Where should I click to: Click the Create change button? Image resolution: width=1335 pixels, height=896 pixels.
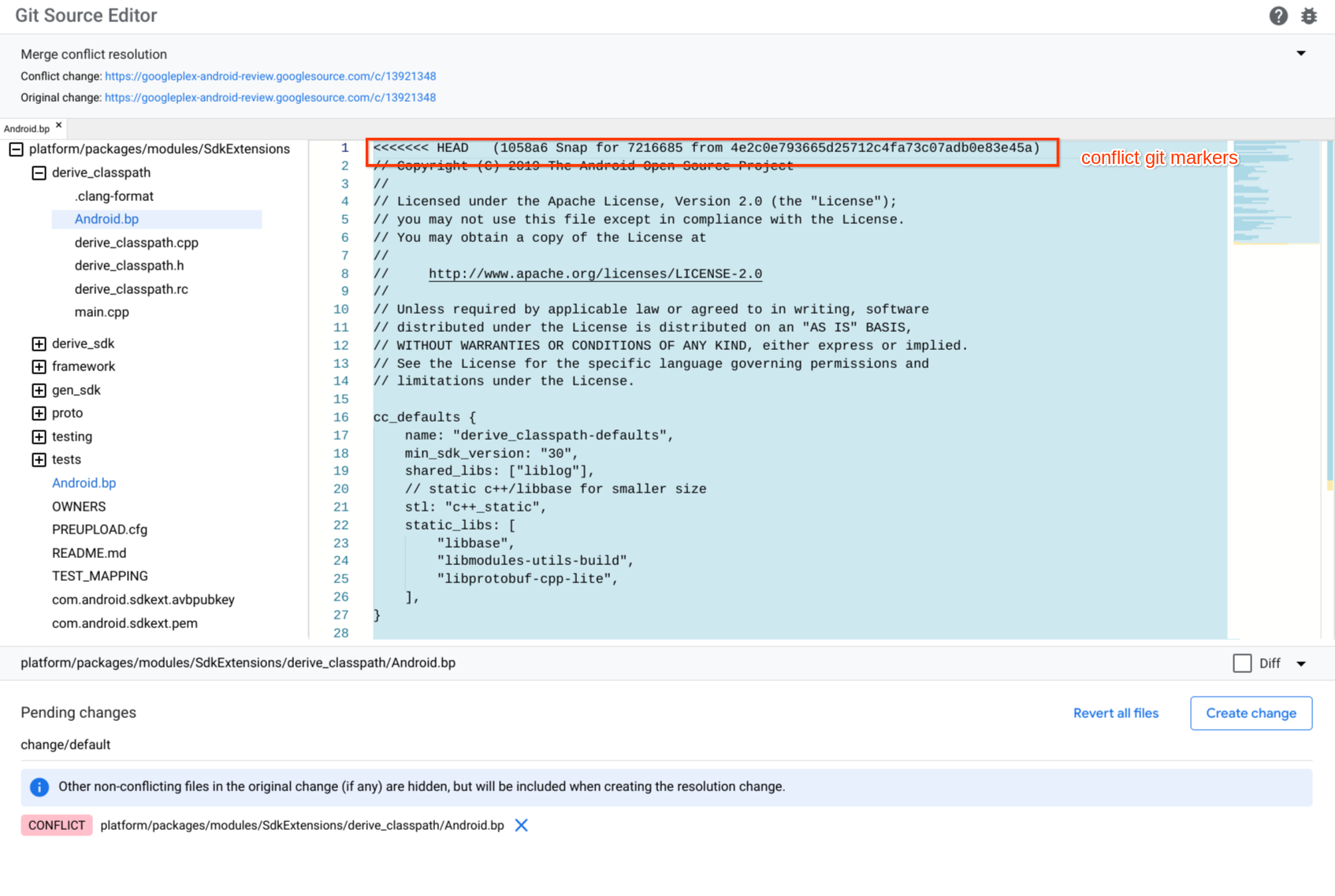pos(1251,713)
